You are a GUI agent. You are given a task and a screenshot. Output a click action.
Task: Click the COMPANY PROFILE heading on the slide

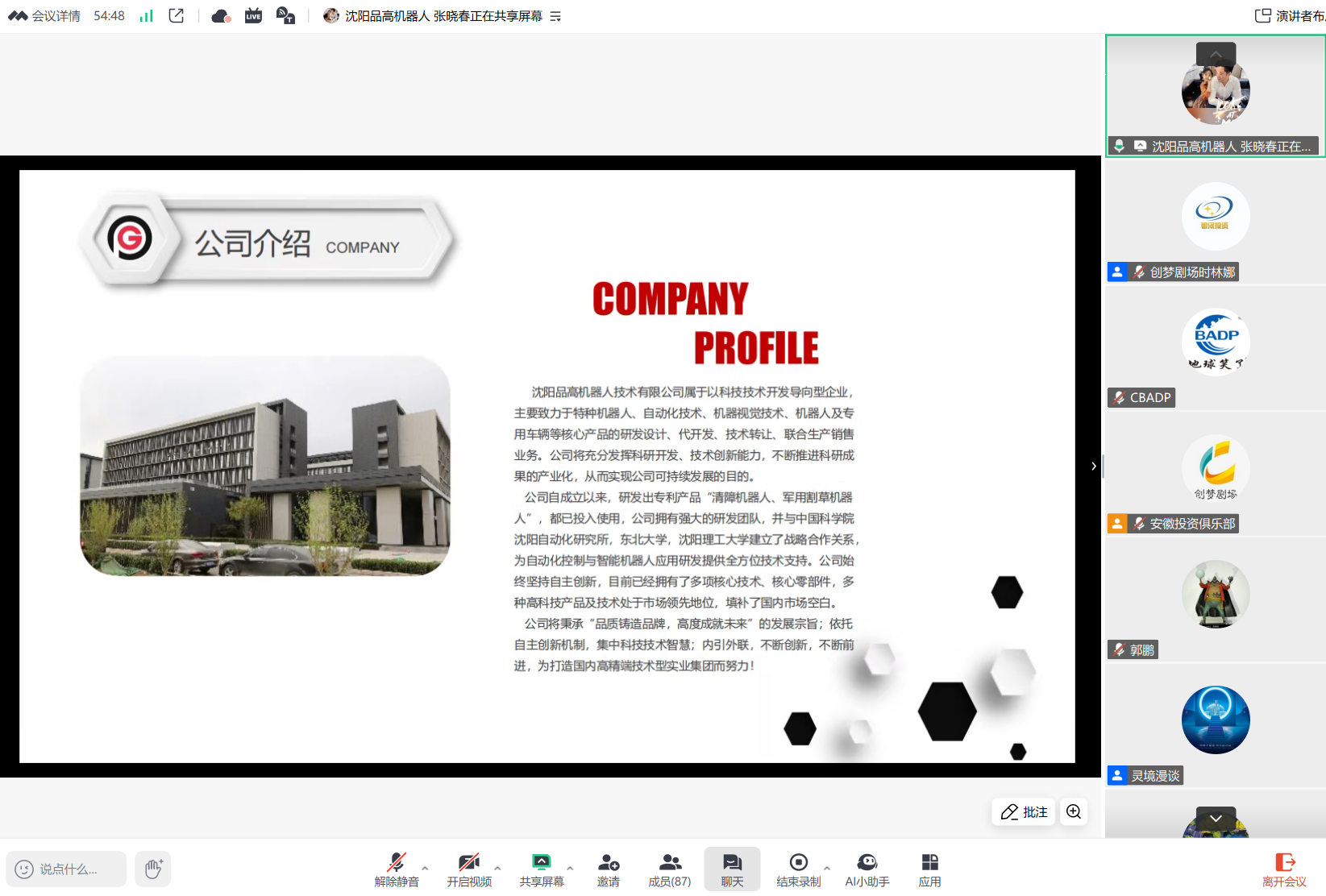[x=705, y=323]
